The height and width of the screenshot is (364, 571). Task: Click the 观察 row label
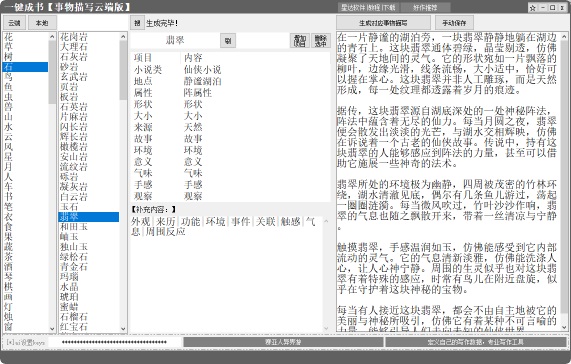pyautogui.click(x=143, y=196)
